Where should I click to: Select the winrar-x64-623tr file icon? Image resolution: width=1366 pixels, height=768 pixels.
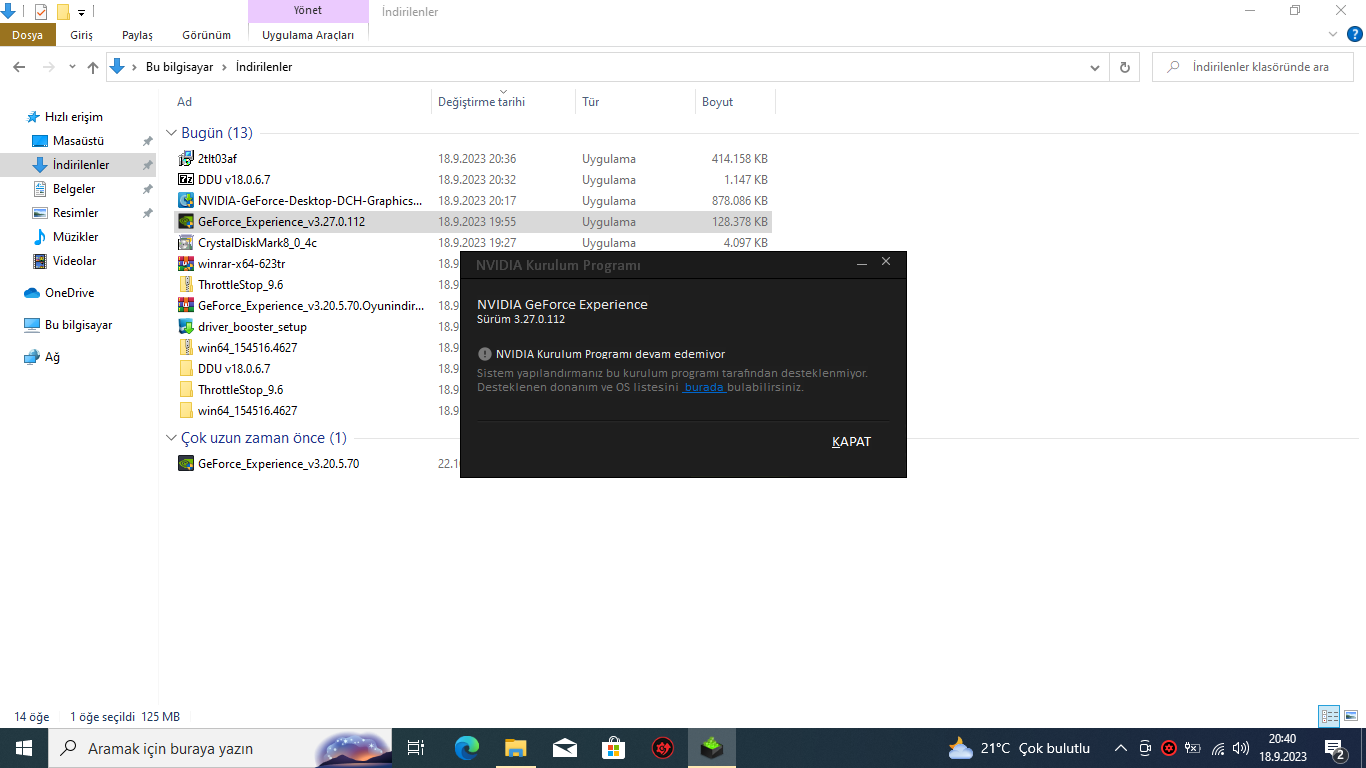pos(185,264)
